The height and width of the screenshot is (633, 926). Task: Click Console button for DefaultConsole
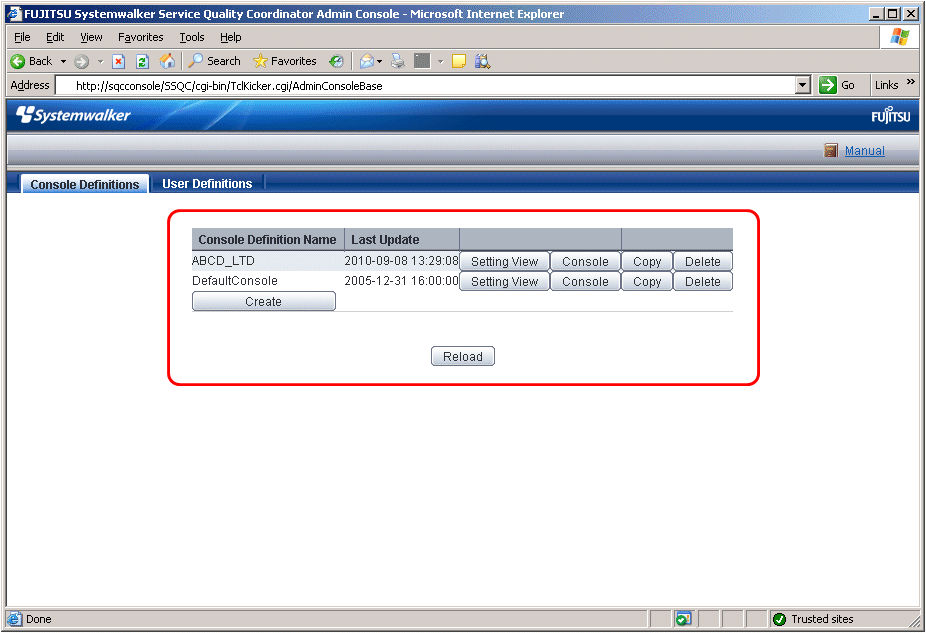585,282
